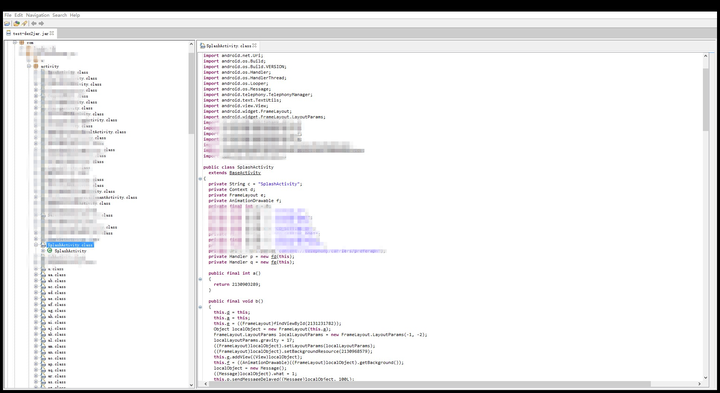Click the Back navigation arrow
Viewport: 720px width, 393px height.
pyautogui.click(x=34, y=23)
